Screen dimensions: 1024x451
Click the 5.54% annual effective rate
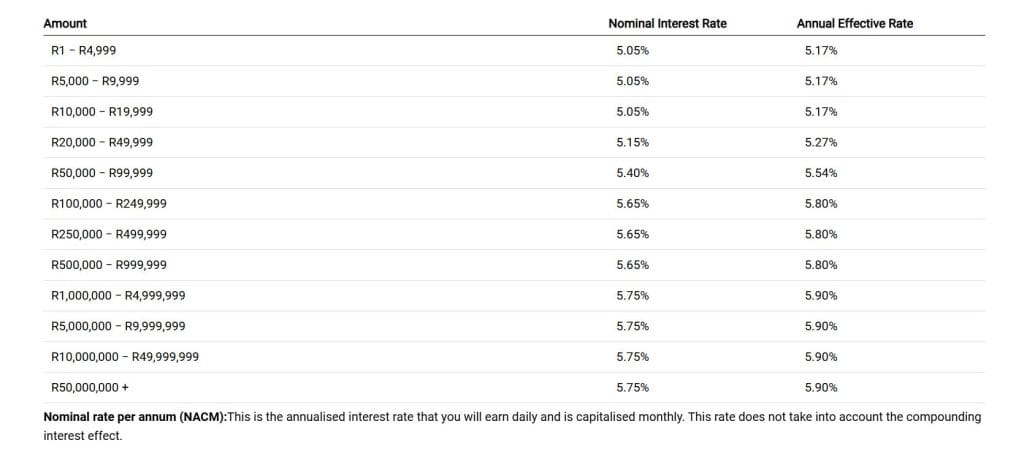[x=820, y=173]
